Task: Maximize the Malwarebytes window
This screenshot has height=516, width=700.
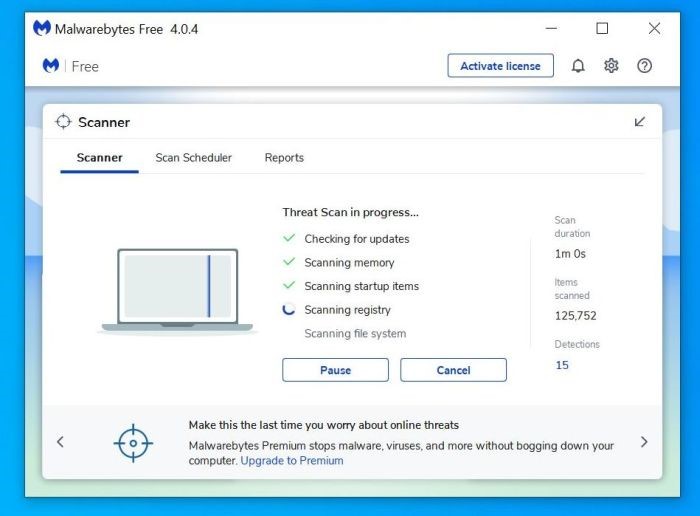Action: [602, 29]
